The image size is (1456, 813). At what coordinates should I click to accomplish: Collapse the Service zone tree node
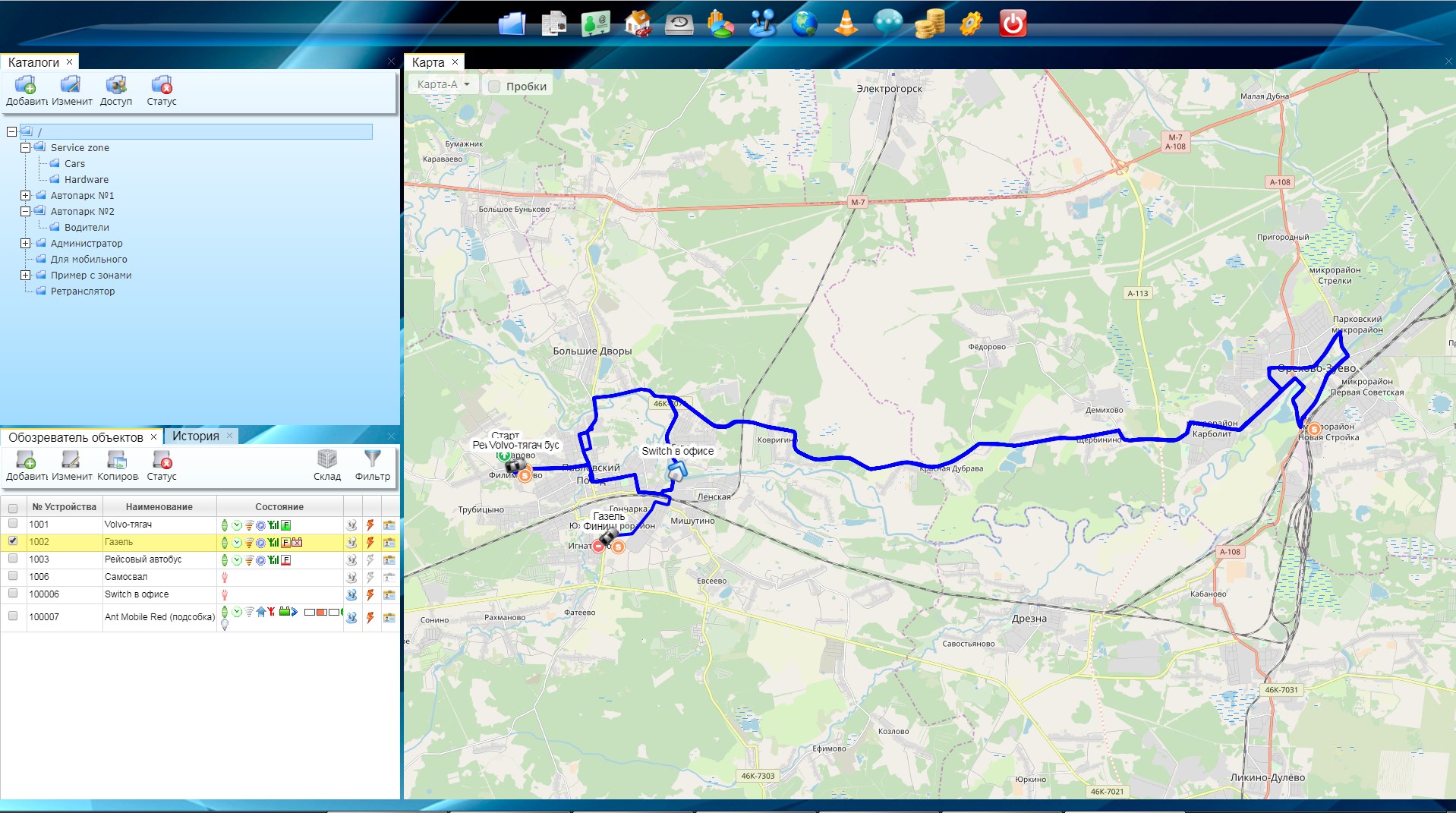click(x=25, y=147)
